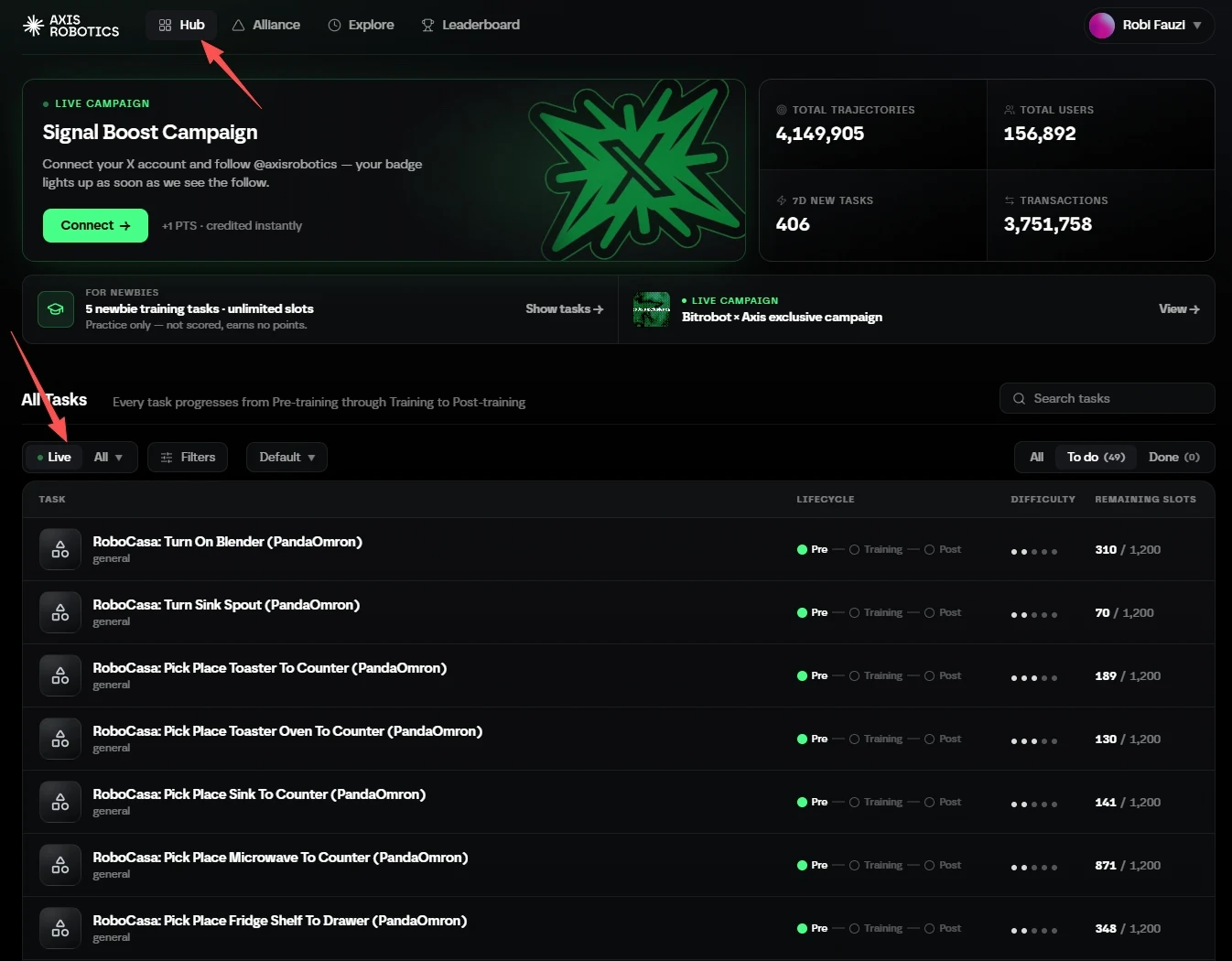Select the To do (49) filter
Screen dimensions: 1232x961
pos(1096,458)
